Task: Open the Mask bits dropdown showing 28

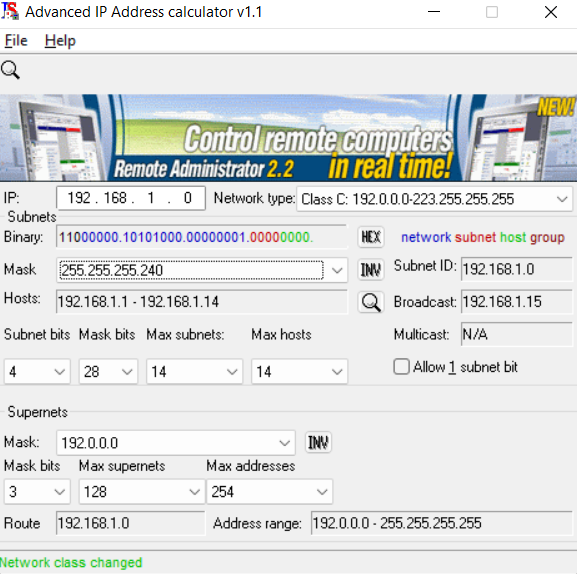Action: coord(127,372)
